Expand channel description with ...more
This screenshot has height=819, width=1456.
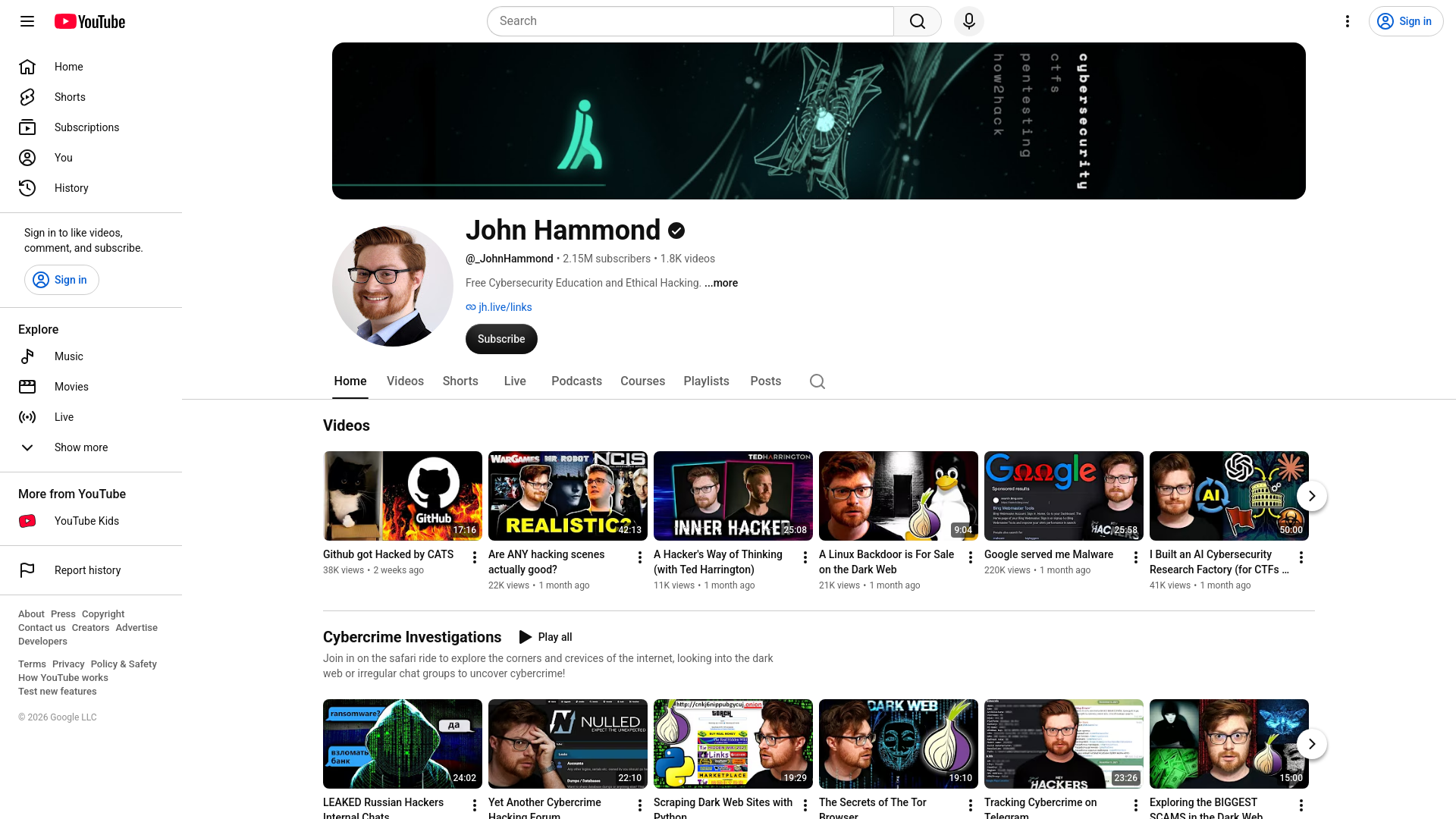pyautogui.click(x=721, y=283)
